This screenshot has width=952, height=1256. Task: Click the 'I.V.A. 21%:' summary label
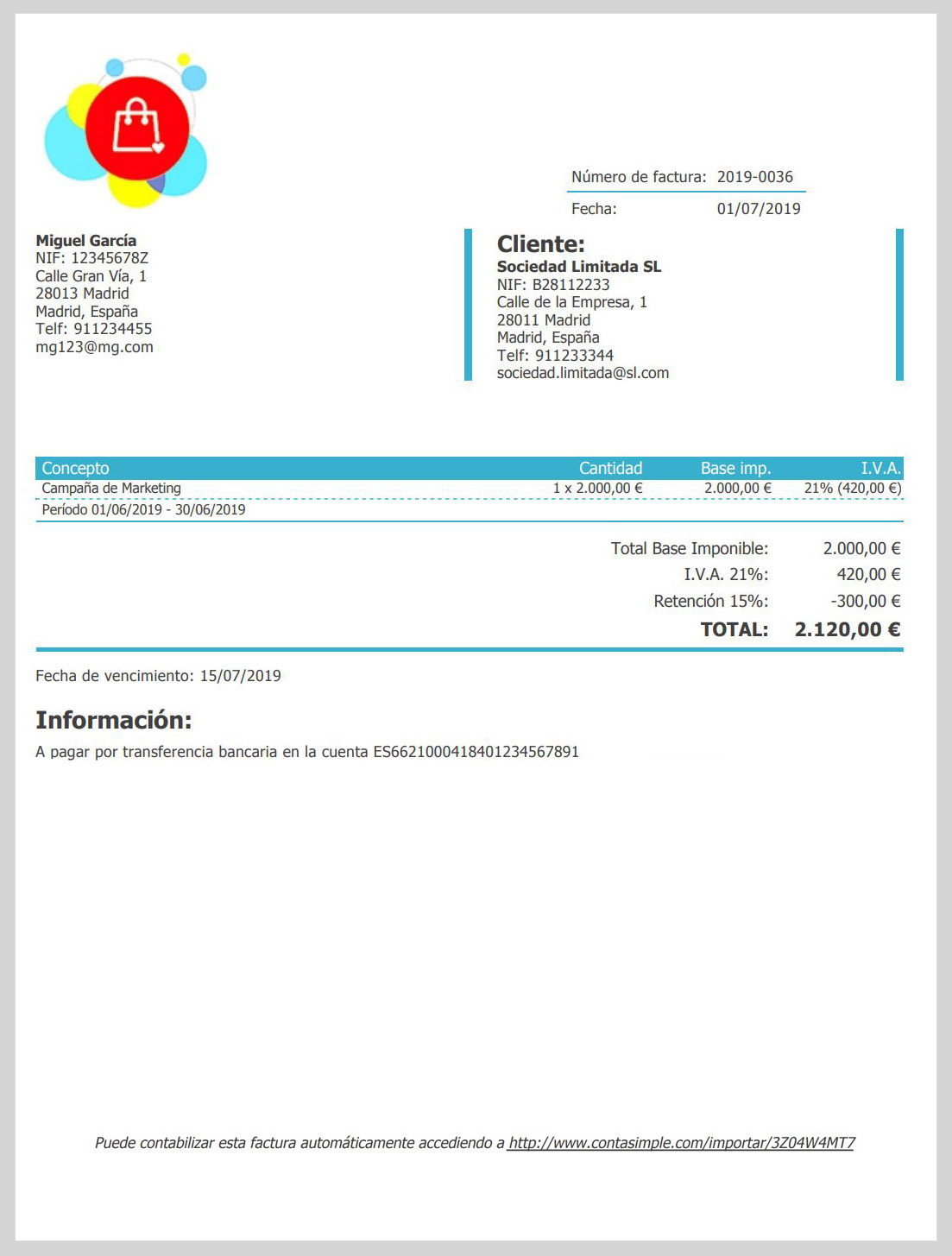click(726, 575)
